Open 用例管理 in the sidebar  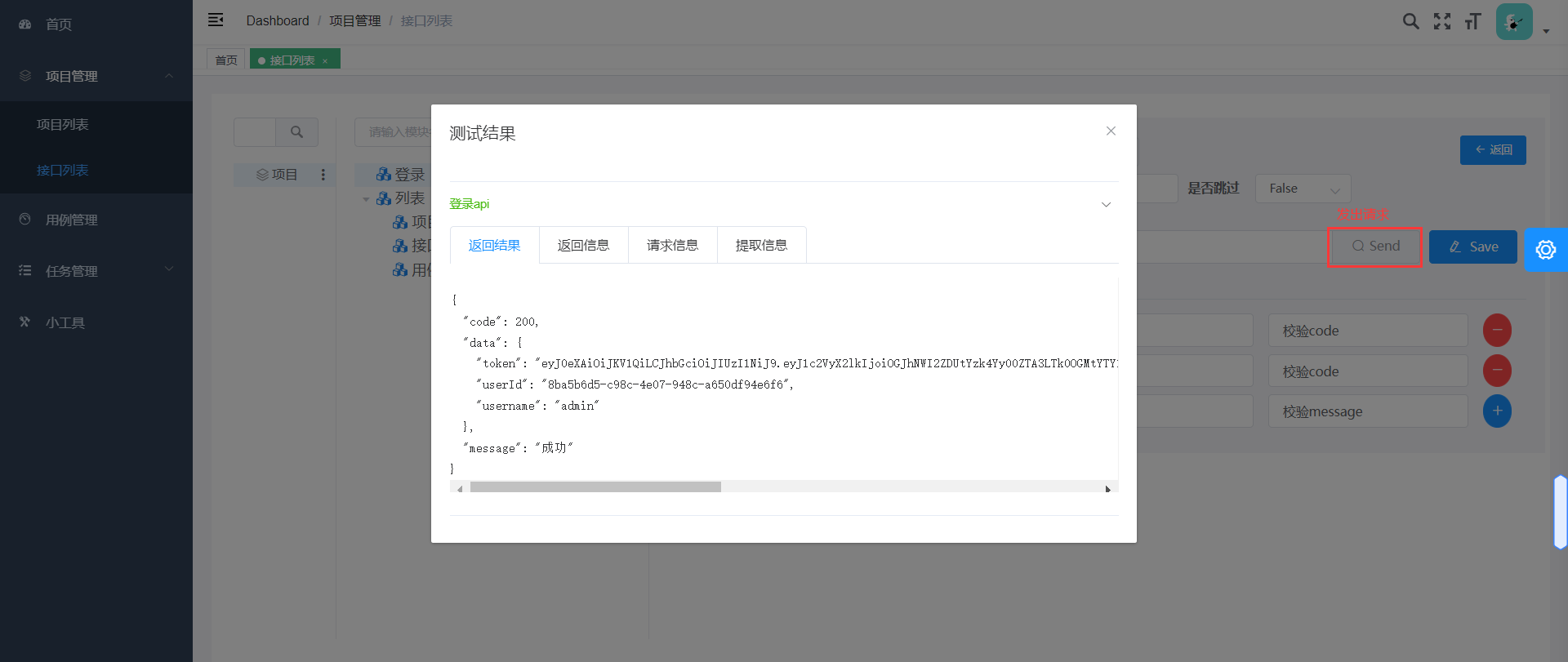(x=96, y=220)
